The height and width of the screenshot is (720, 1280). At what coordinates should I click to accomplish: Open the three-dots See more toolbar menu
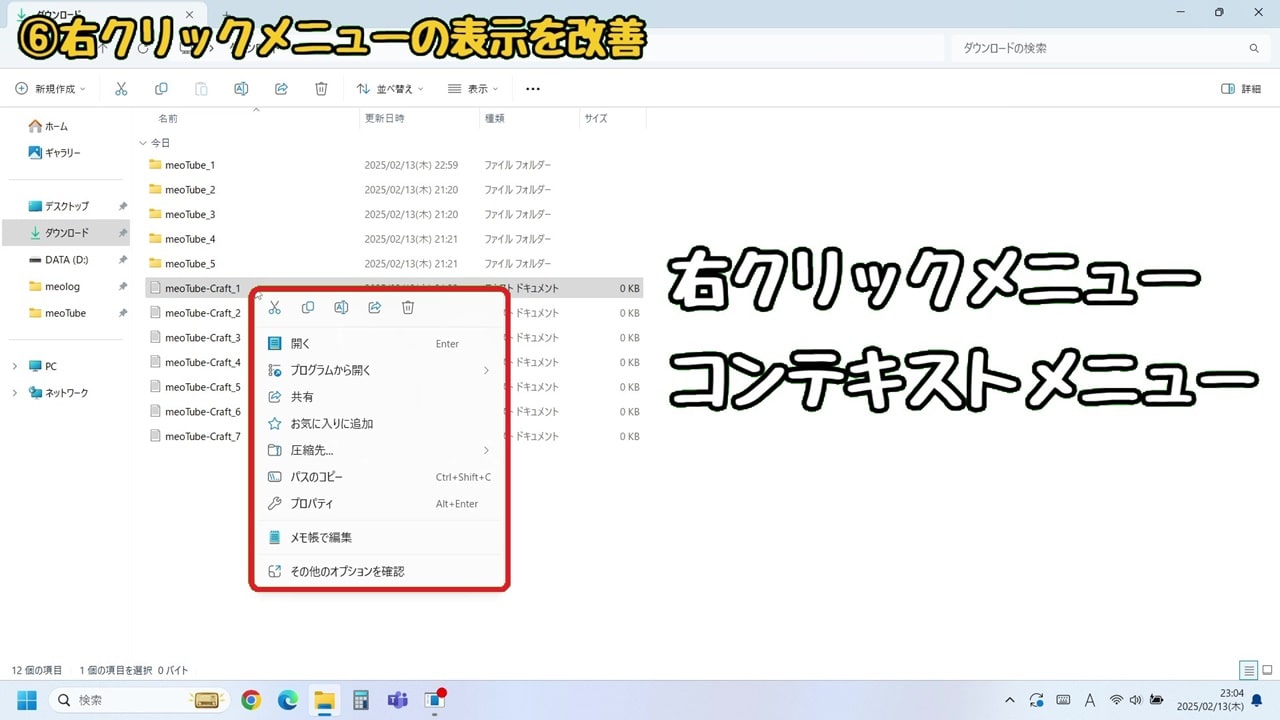click(x=533, y=89)
